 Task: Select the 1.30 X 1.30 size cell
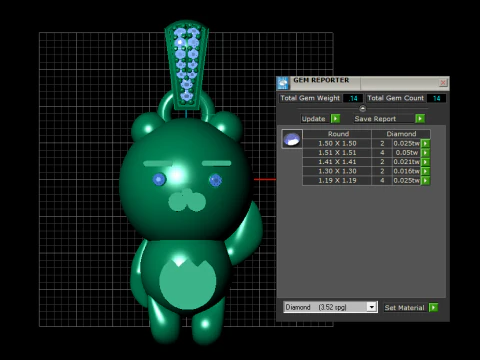point(337,171)
